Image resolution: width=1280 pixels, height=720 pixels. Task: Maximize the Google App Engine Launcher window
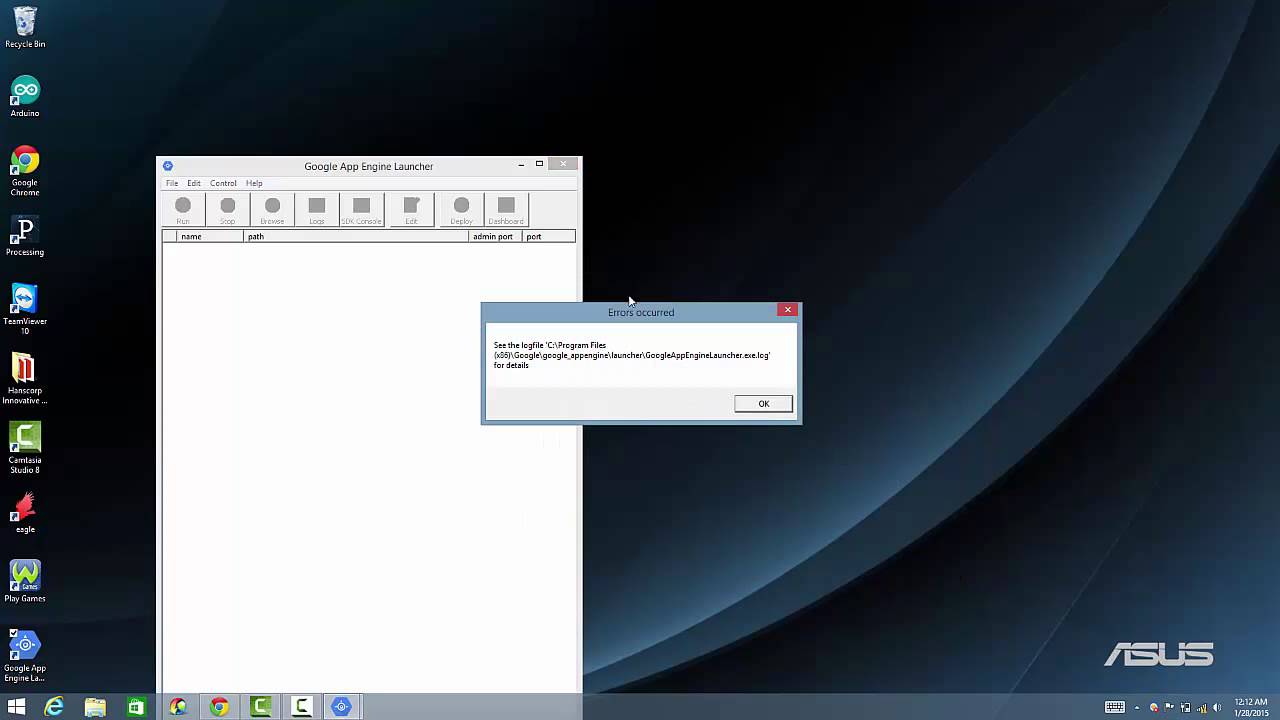pyautogui.click(x=539, y=164)
